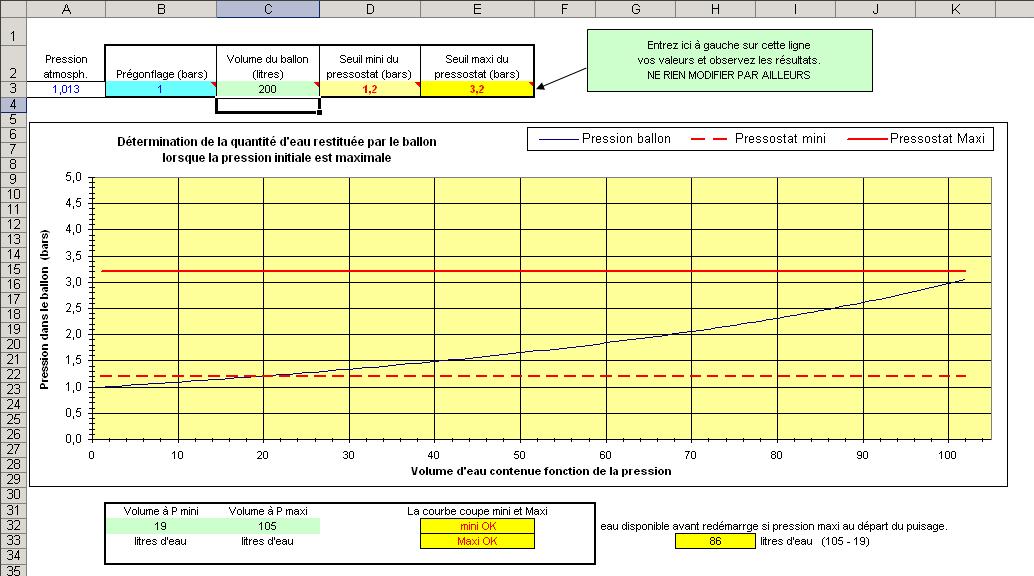Click column H header
1034x576 pixels.
[x=715, y=9]
